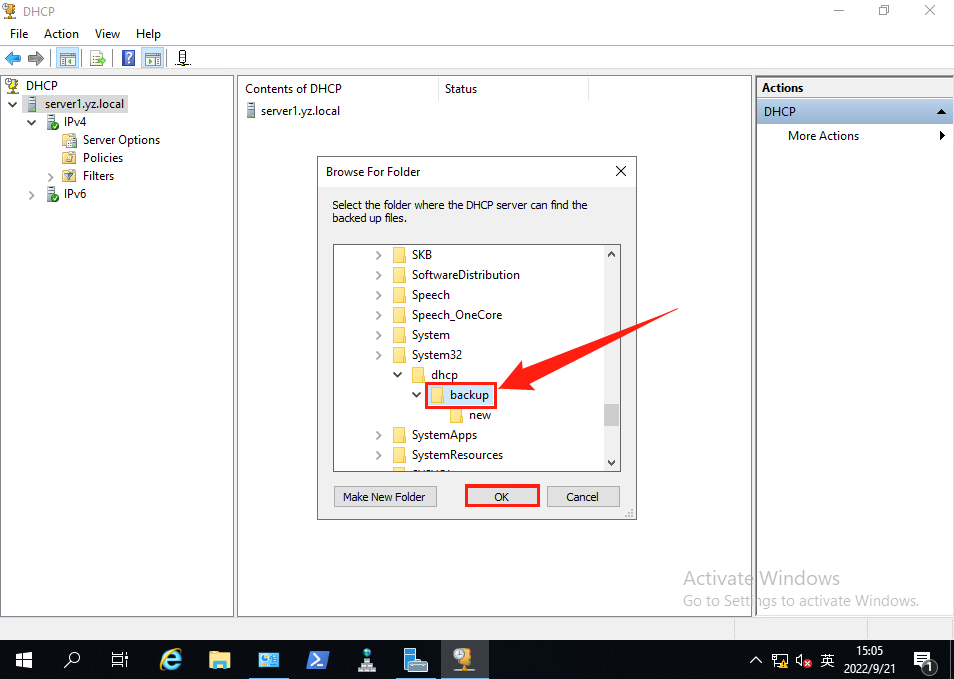
Task: Toggle the Action pane toolbar icon
Action: [153, 58]
